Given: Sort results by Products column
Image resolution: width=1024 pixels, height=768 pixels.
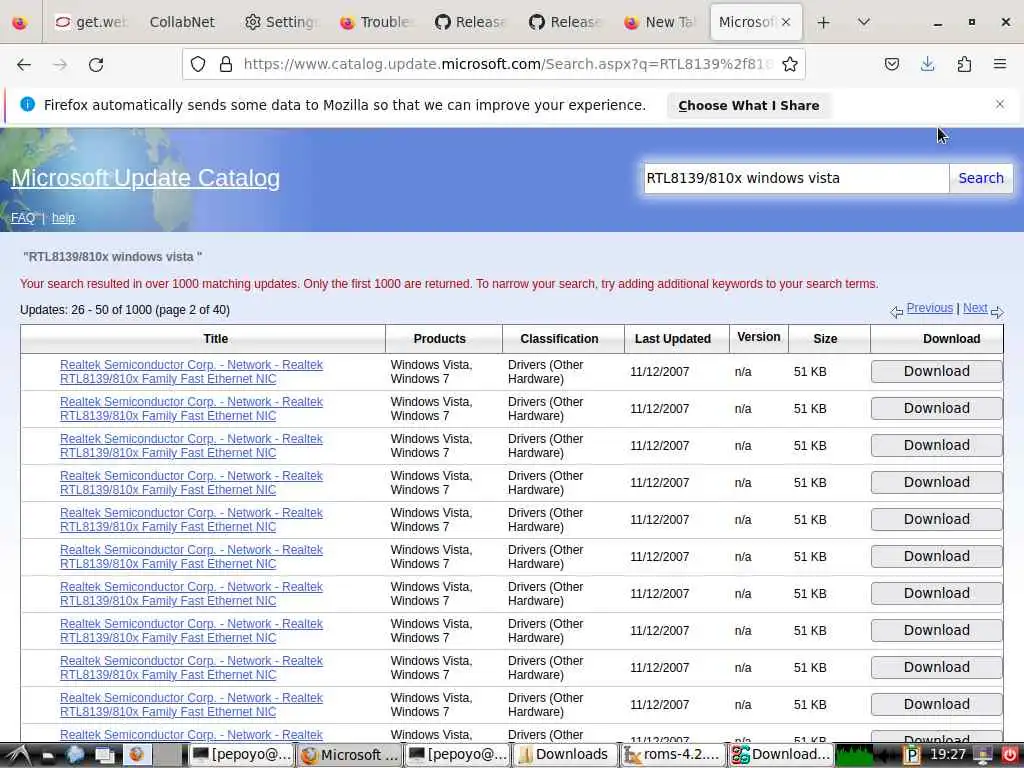Looking at the screenshot, I should [440, 338].
